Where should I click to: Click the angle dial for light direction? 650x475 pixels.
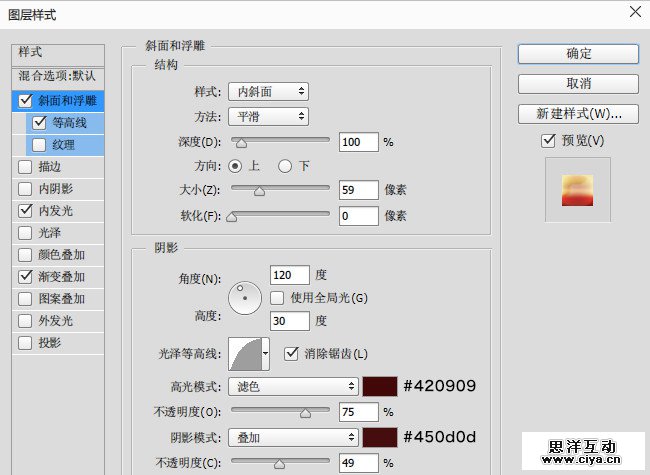(244, 295)
